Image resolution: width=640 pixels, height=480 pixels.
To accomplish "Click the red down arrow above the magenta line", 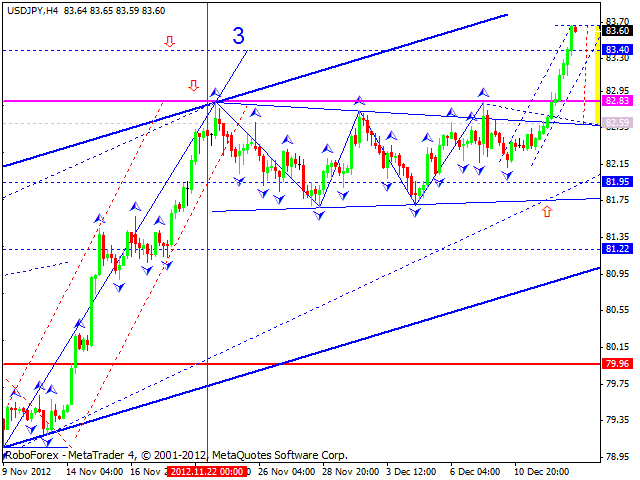I will (193, 85).
